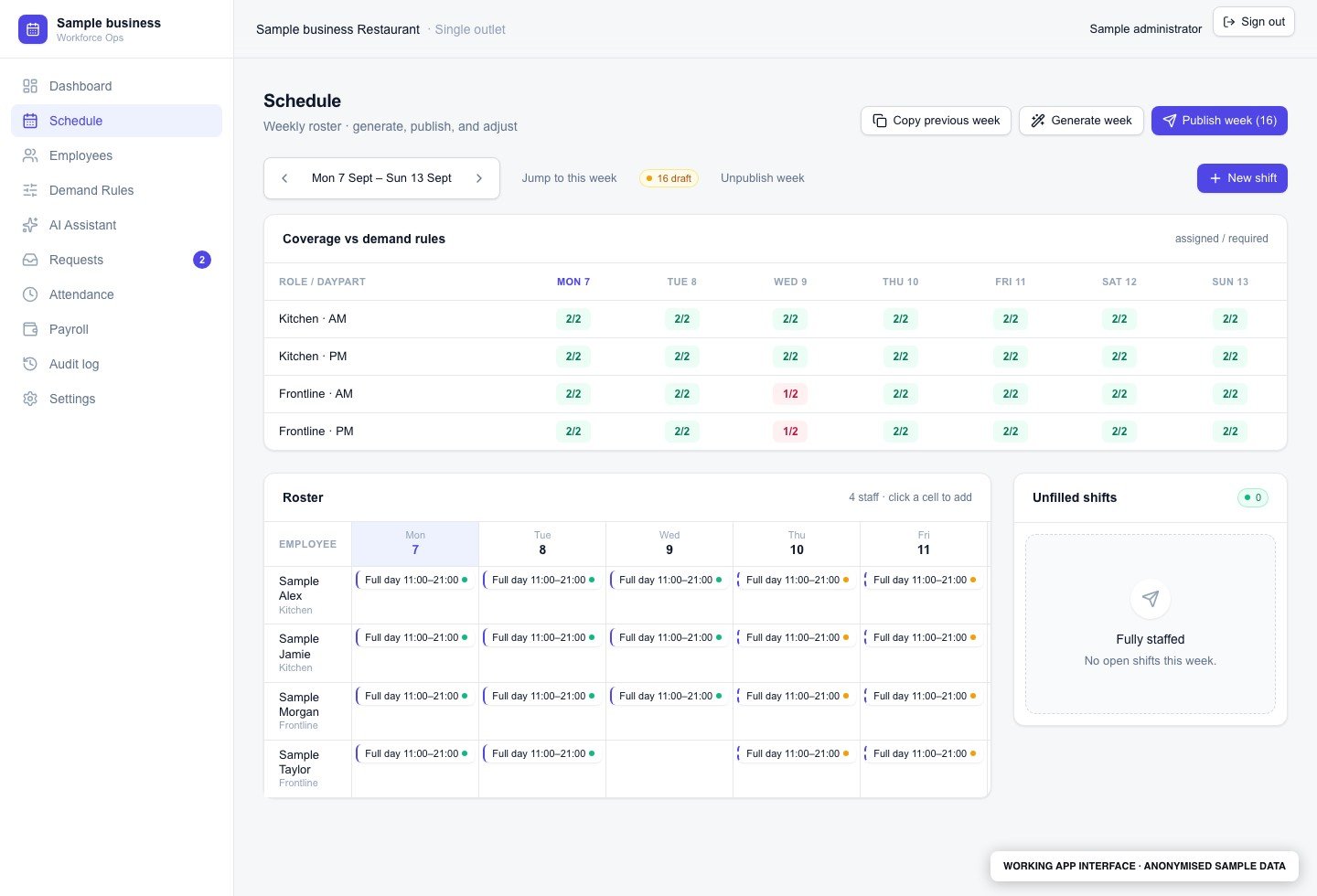The height and width of the screenshot is (896, 1317).
Task: Click the Settings gear icon
Action: 30,399
